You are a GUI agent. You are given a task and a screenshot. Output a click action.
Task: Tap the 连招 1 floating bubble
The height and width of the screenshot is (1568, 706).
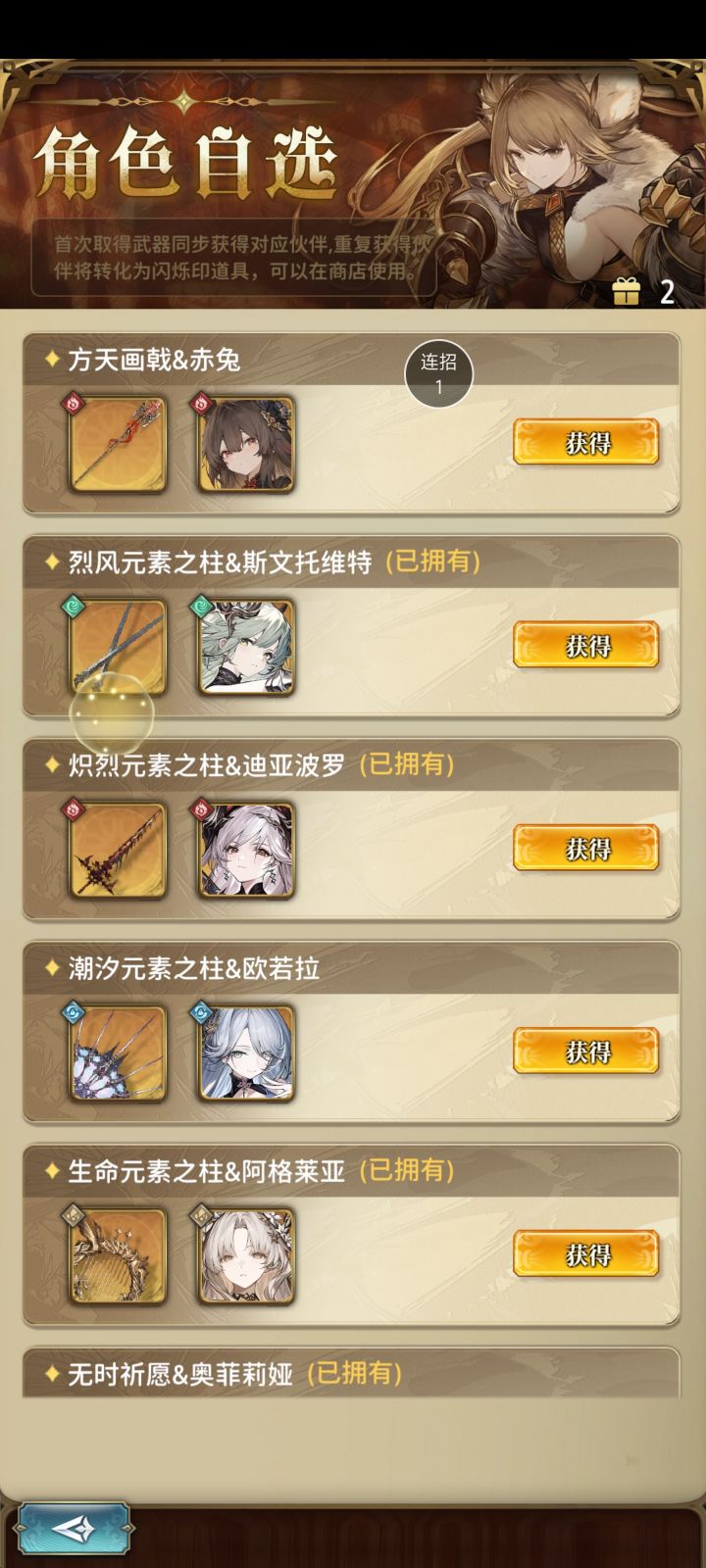click(439, 373)
